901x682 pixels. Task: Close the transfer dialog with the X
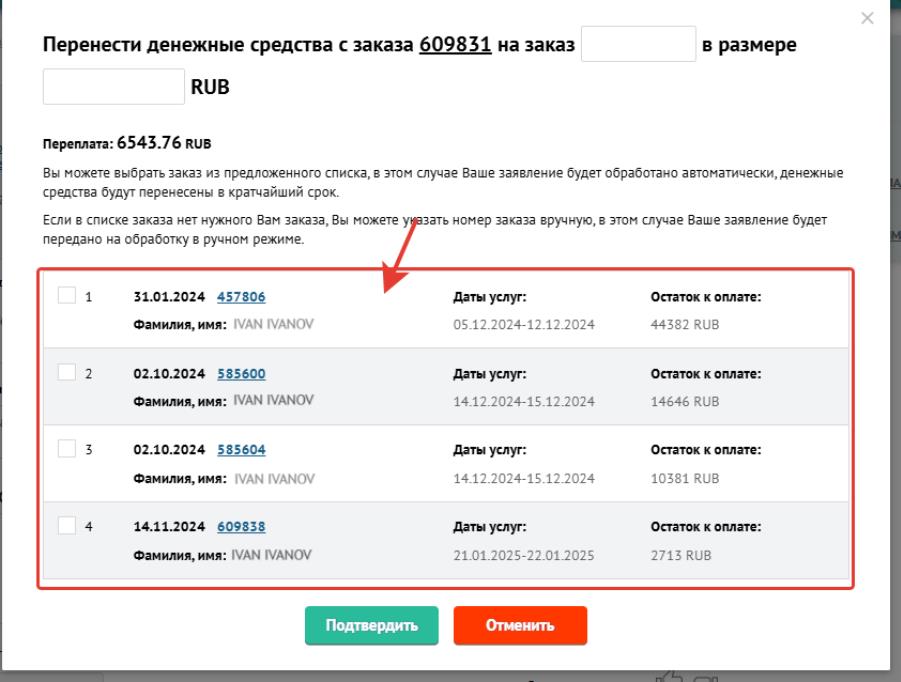(x=867, y=18)
